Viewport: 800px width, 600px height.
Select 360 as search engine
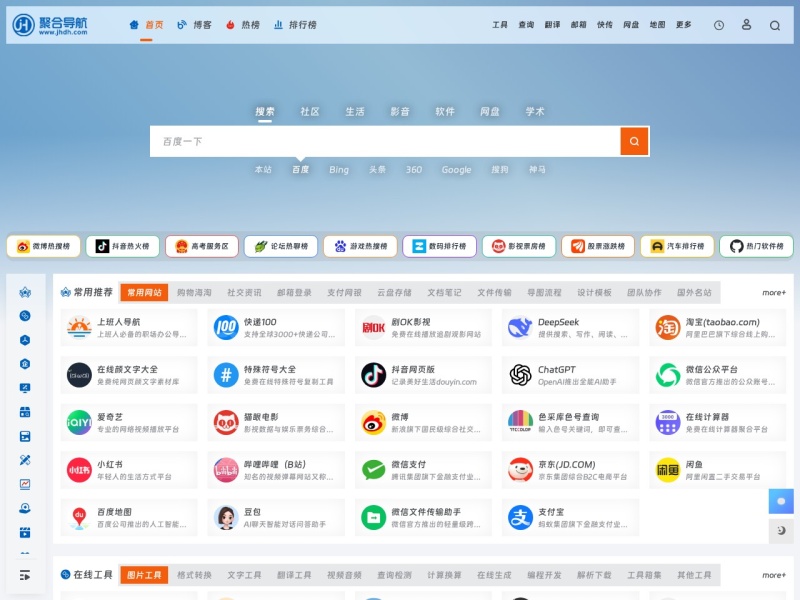[414, 169]
